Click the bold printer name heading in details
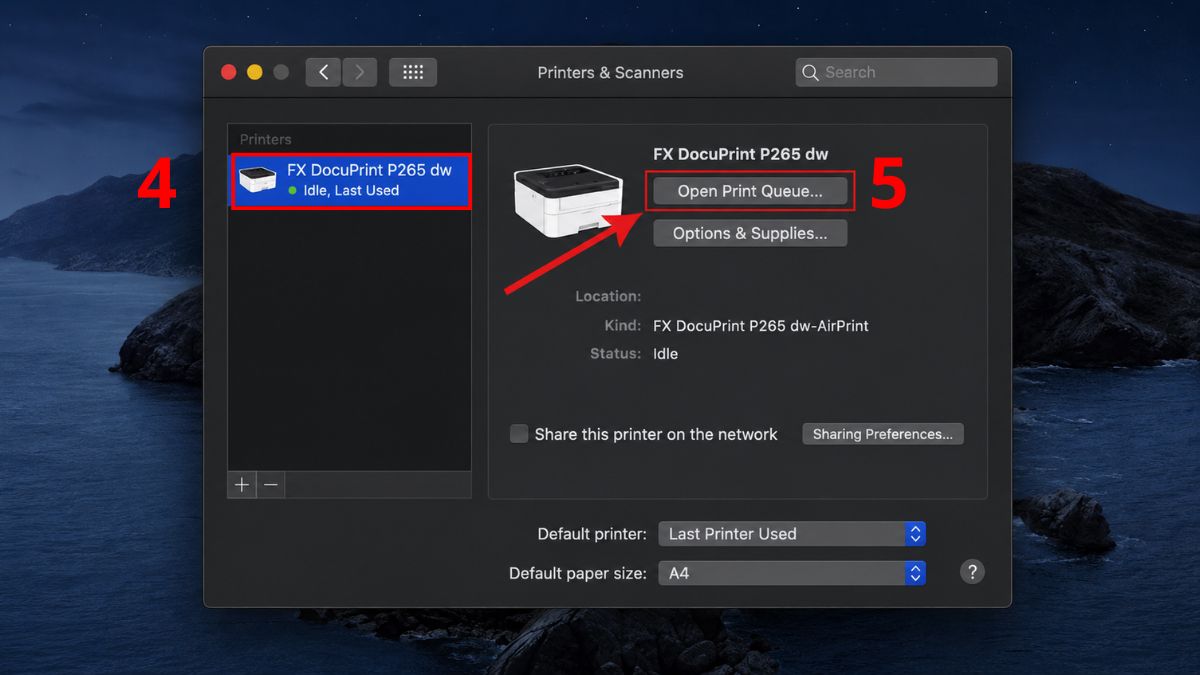This screenshot has height=675, width=1200. [x=741, y=154]
